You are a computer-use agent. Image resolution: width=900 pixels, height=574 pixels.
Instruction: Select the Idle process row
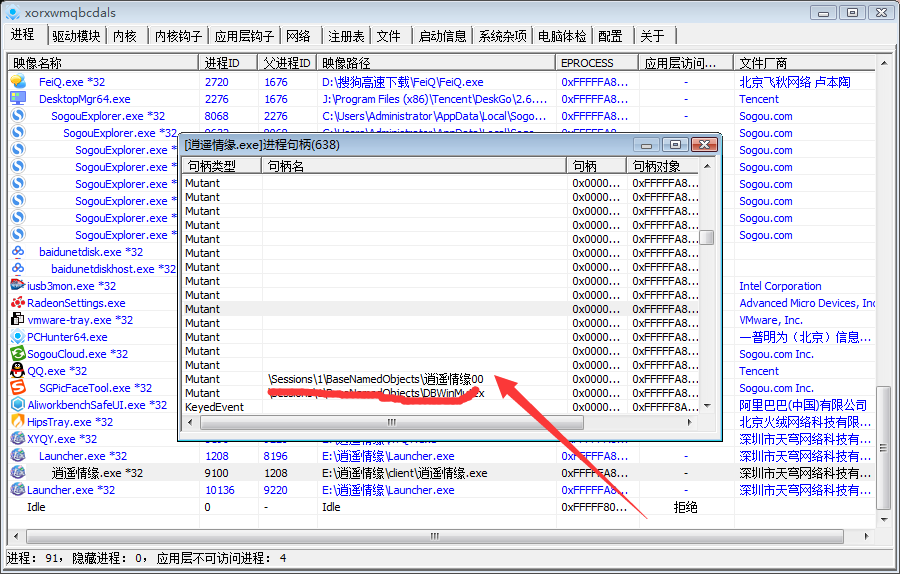point(441,507)
